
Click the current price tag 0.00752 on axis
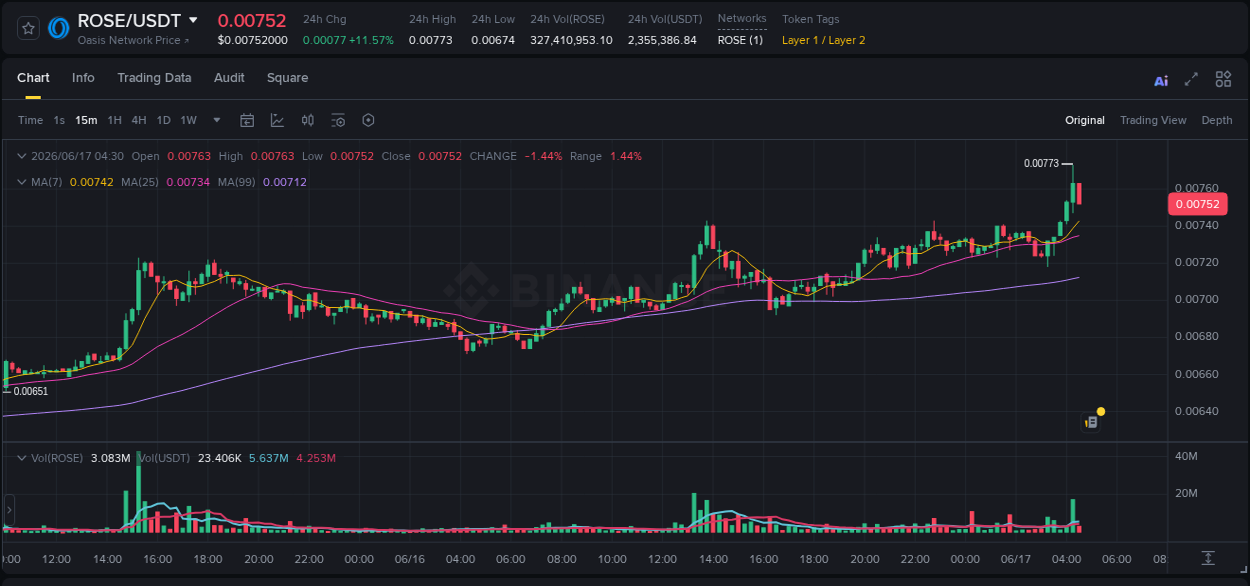click(x=1197, y=204)
